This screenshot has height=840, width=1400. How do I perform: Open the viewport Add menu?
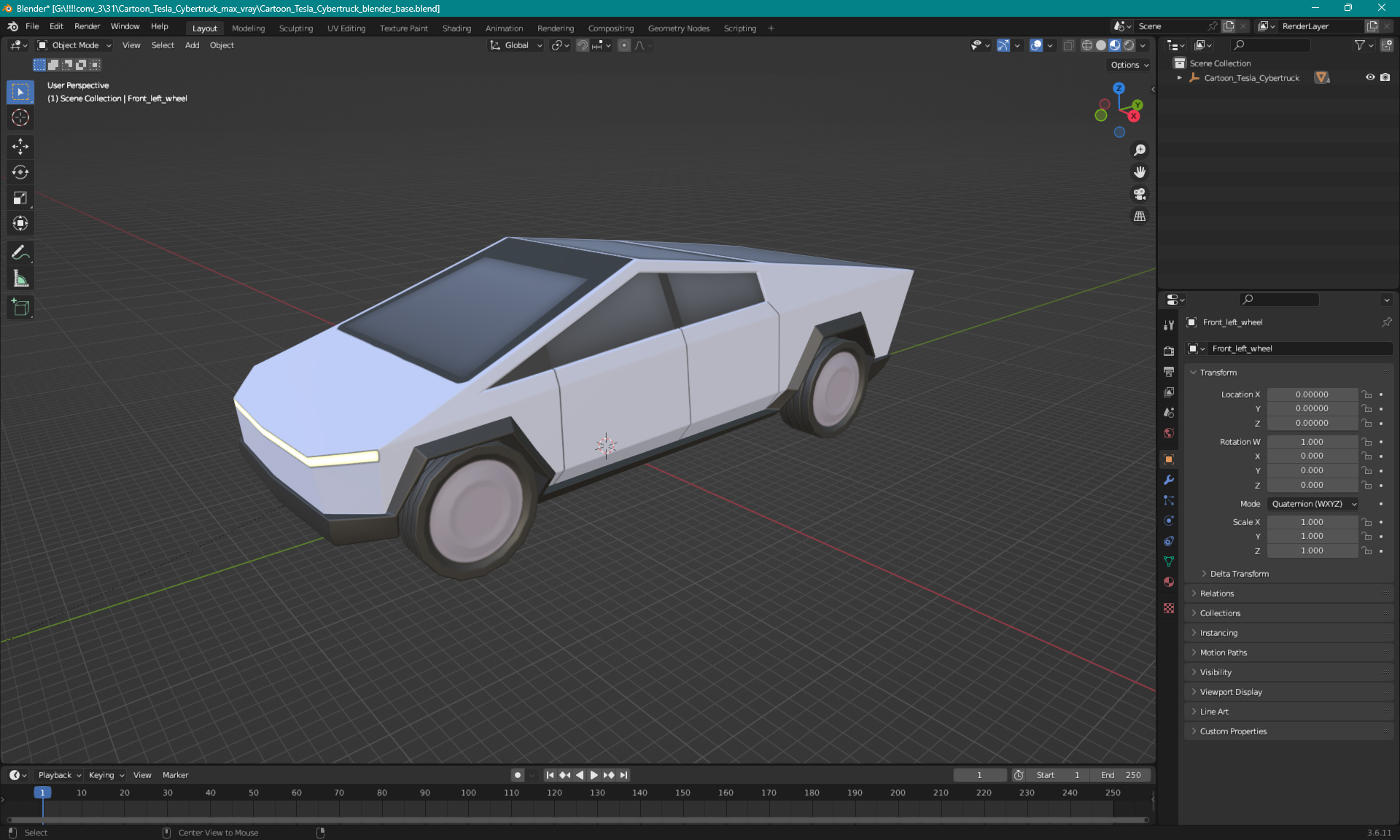pyautogui.click(x=192, y=45)
